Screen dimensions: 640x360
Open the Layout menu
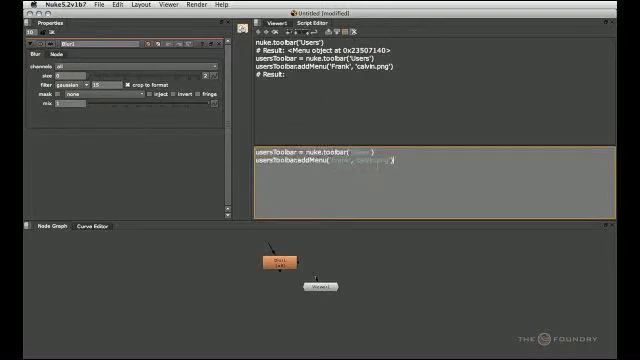141,4
